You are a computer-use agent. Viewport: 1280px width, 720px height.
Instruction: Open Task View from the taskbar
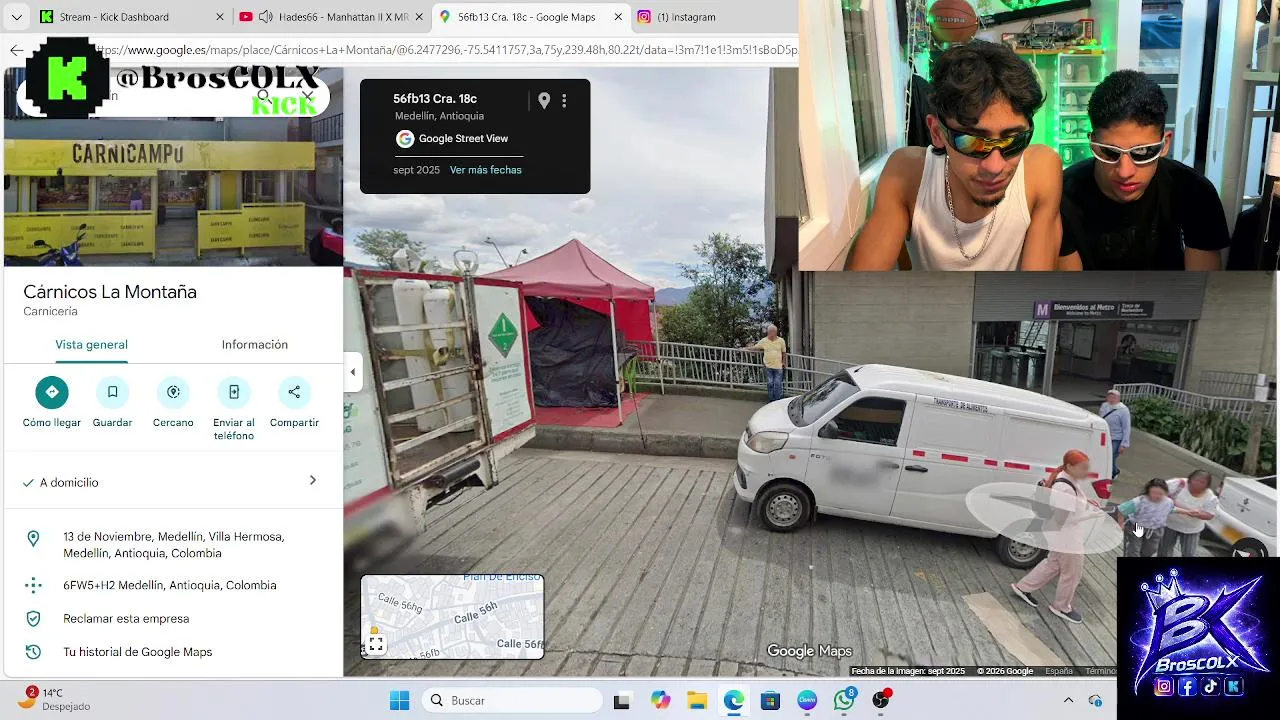point(621,700)
